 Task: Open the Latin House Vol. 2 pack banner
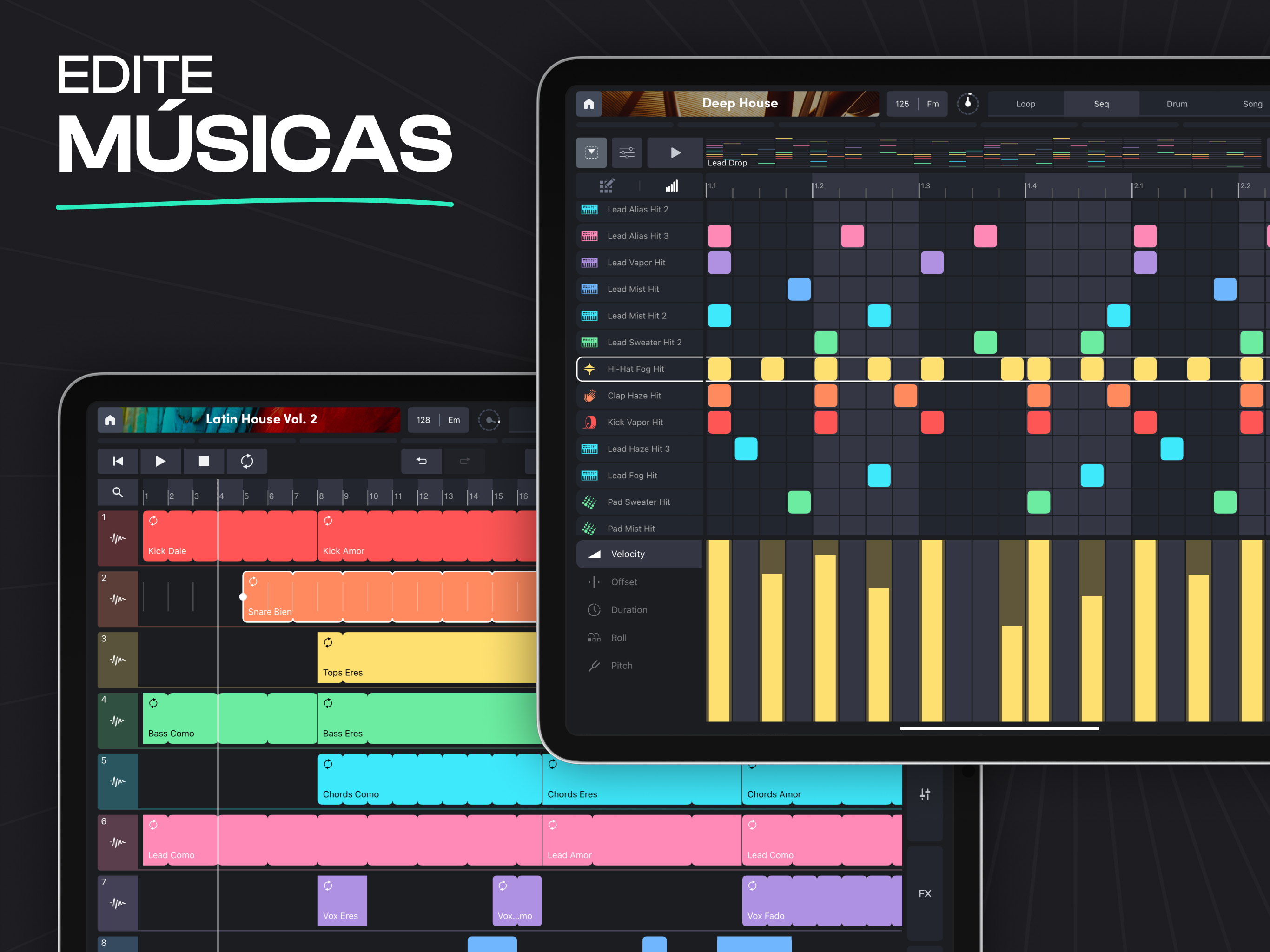click(261, 420)
